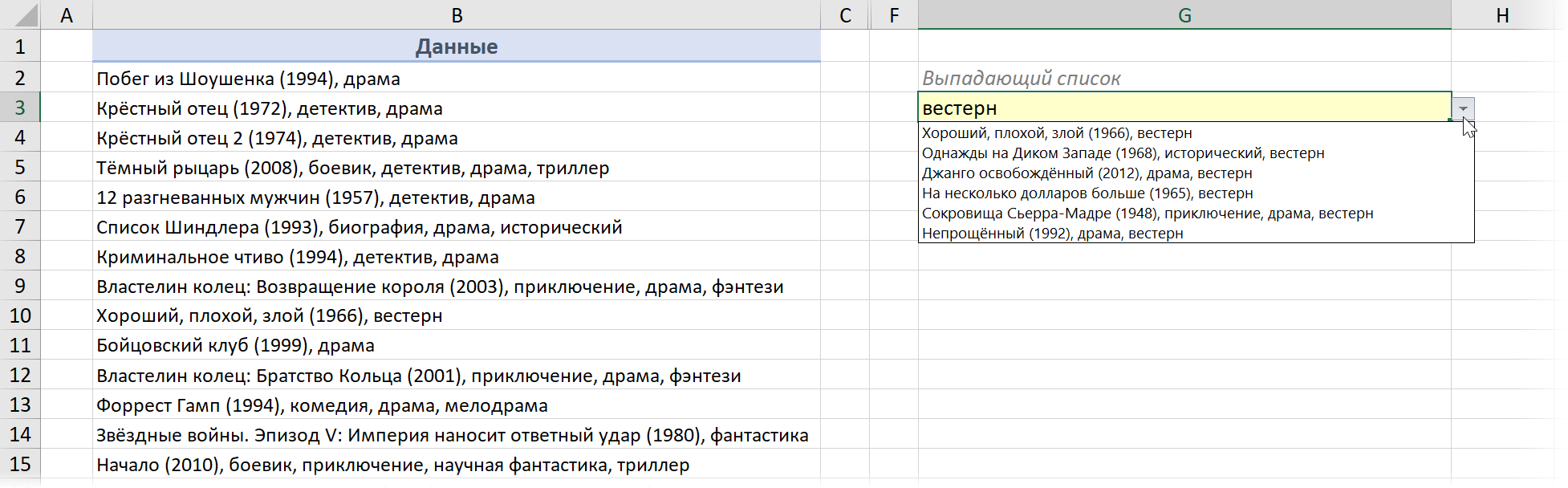Click the Данные header cell
The width and height of the screenshot is (1568, 488).
(456, 47)
